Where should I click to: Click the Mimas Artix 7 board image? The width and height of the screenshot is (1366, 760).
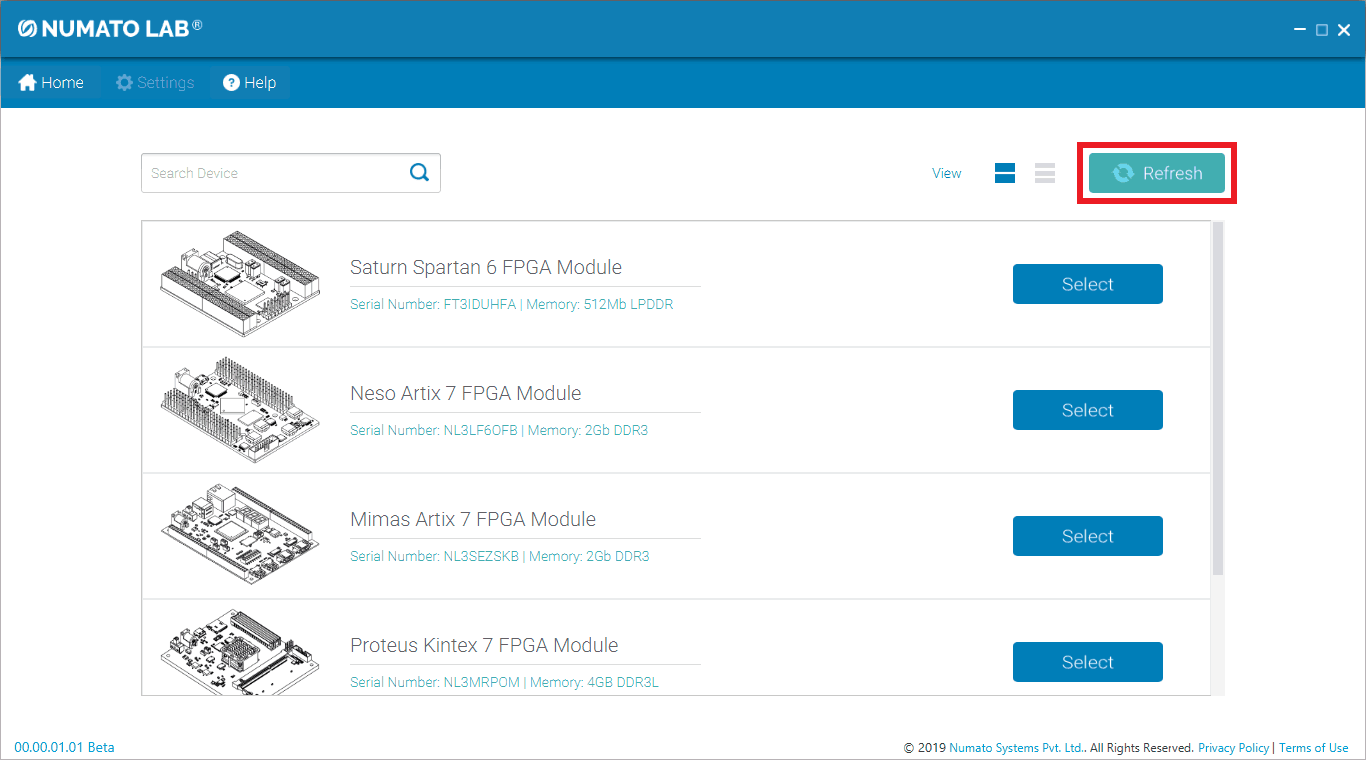[241, 536]
